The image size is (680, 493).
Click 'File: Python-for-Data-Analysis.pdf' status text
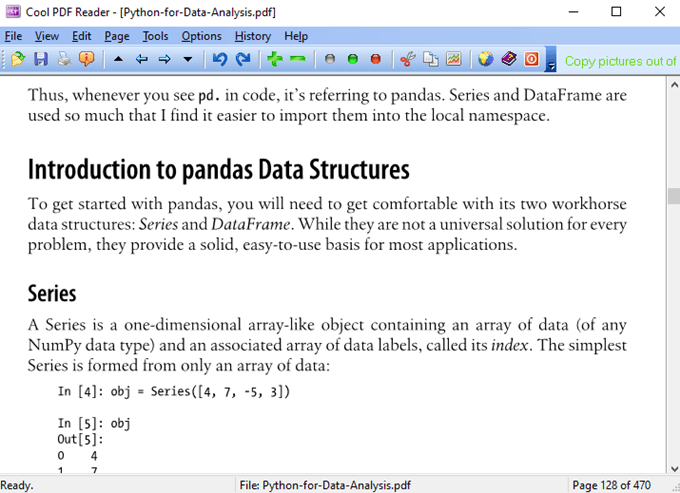325,485
